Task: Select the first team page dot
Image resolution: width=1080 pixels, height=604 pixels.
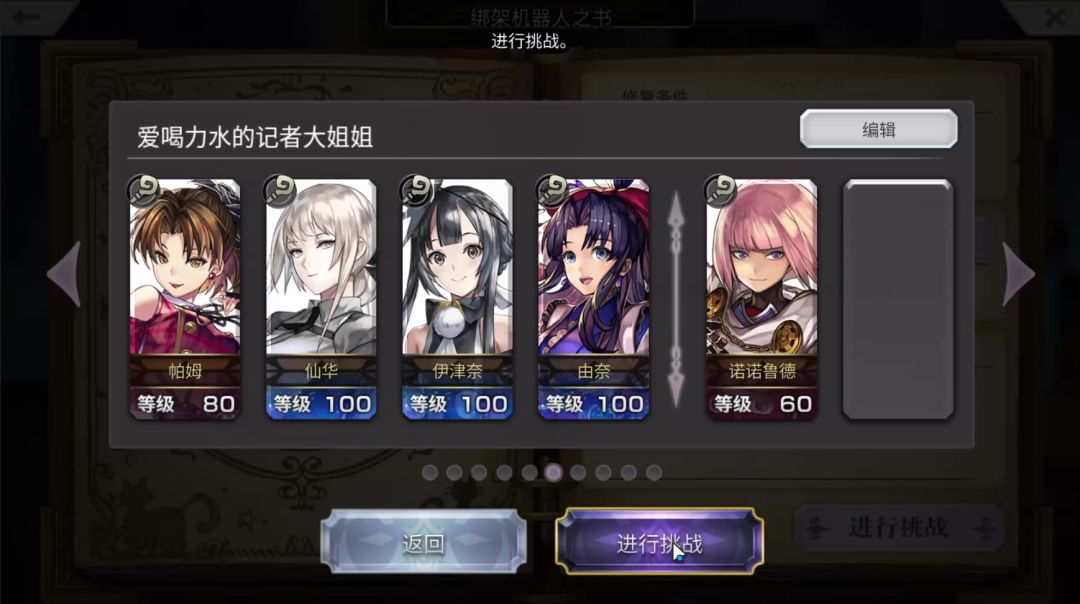Action: 430,472
